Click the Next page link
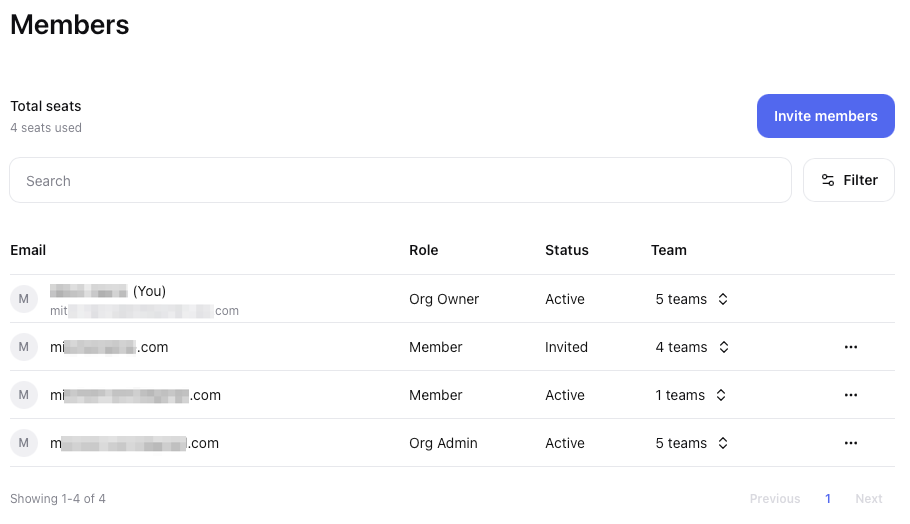 click(x=869, y=498)
